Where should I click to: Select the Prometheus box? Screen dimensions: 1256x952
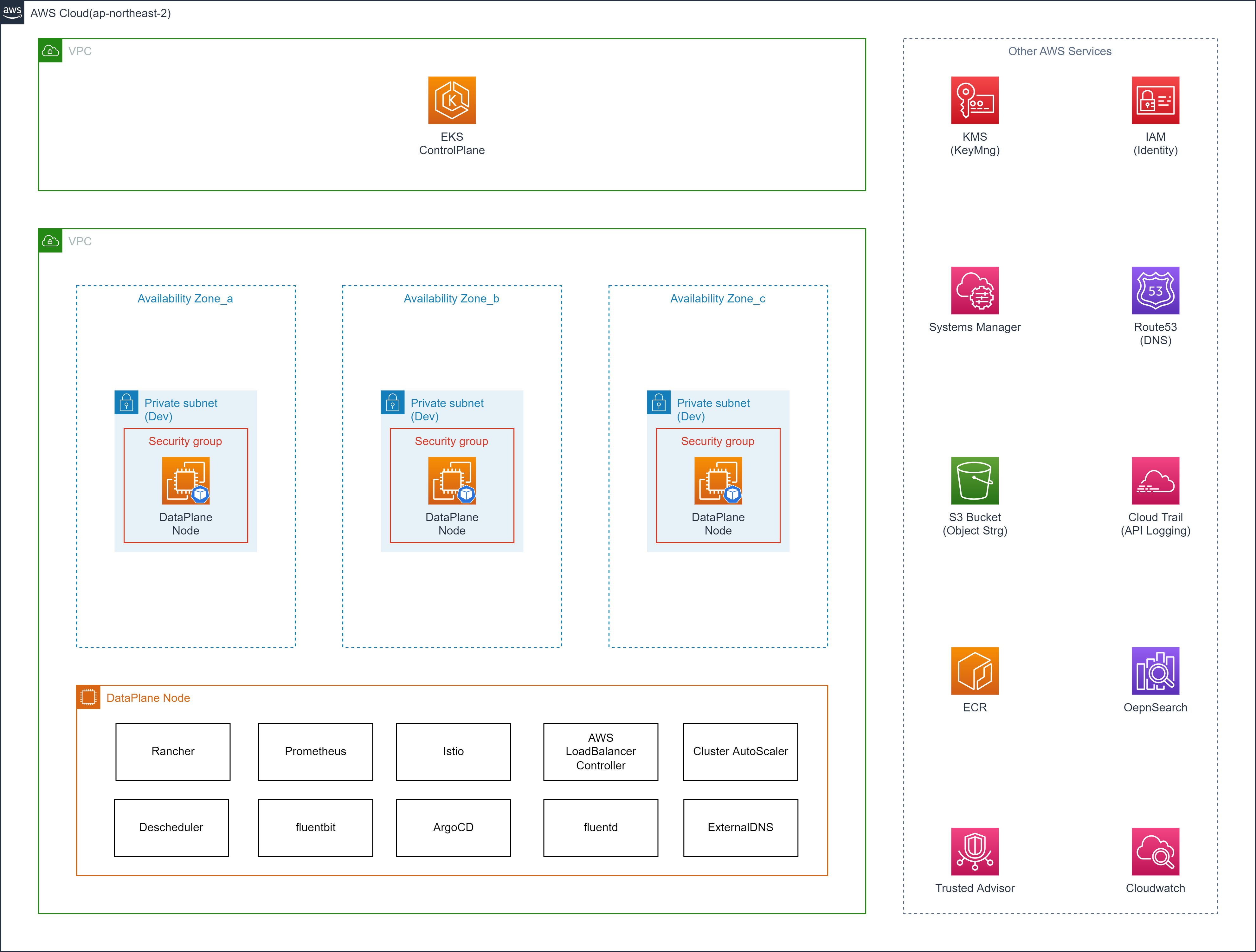tap(316, 752)
